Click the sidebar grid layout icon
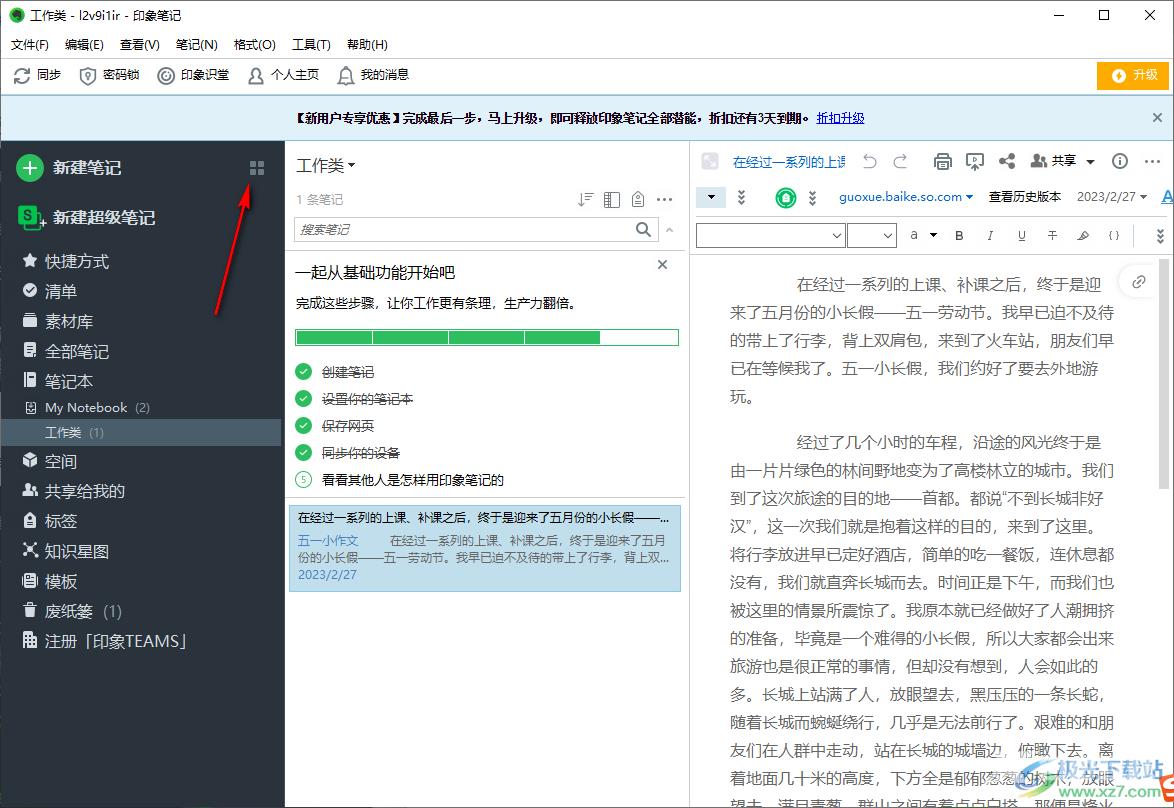1174x808 pixels. pos(257,168)
